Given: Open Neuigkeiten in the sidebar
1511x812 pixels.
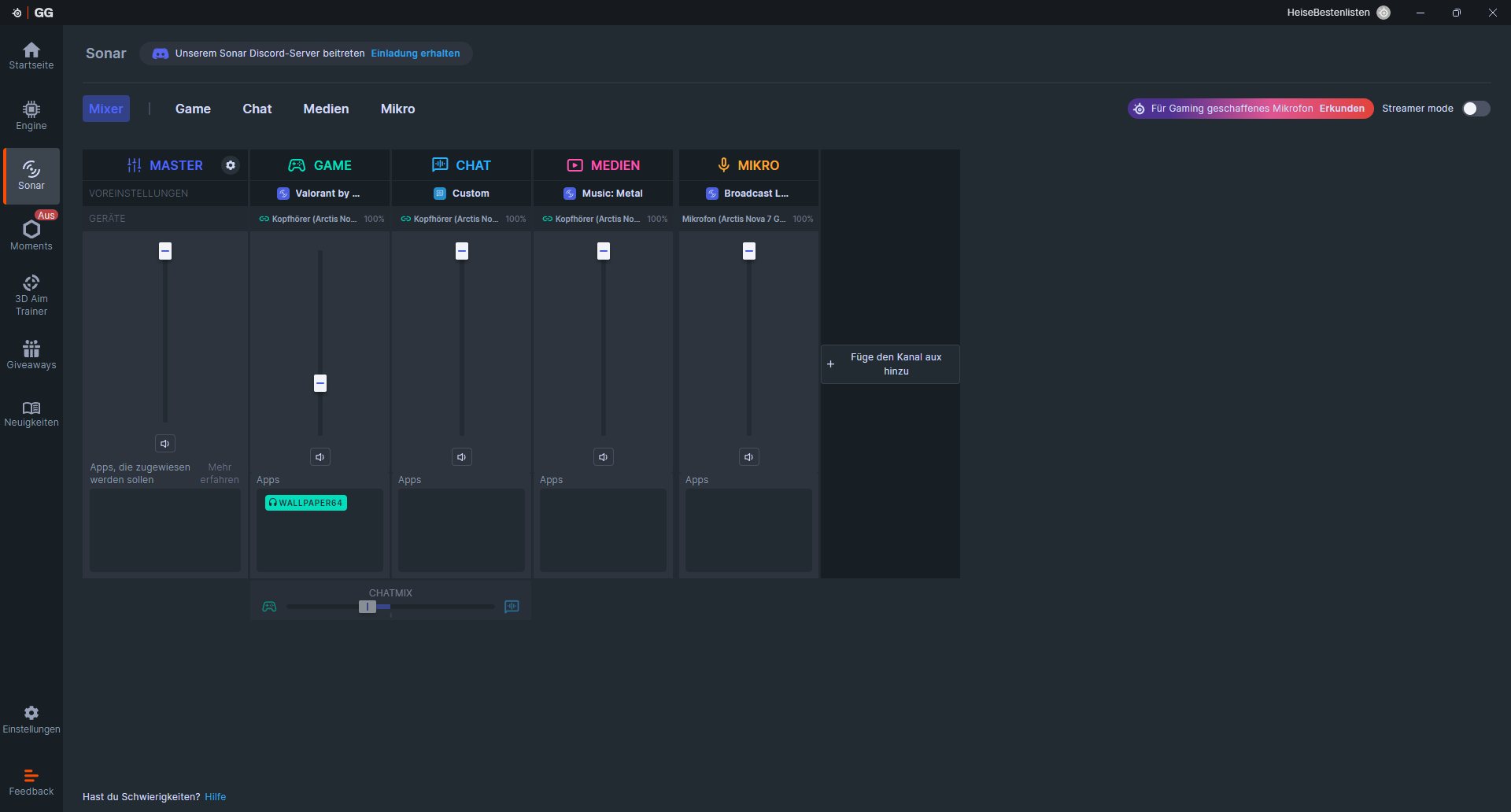Looking at the screenshot, I should 31,414.
